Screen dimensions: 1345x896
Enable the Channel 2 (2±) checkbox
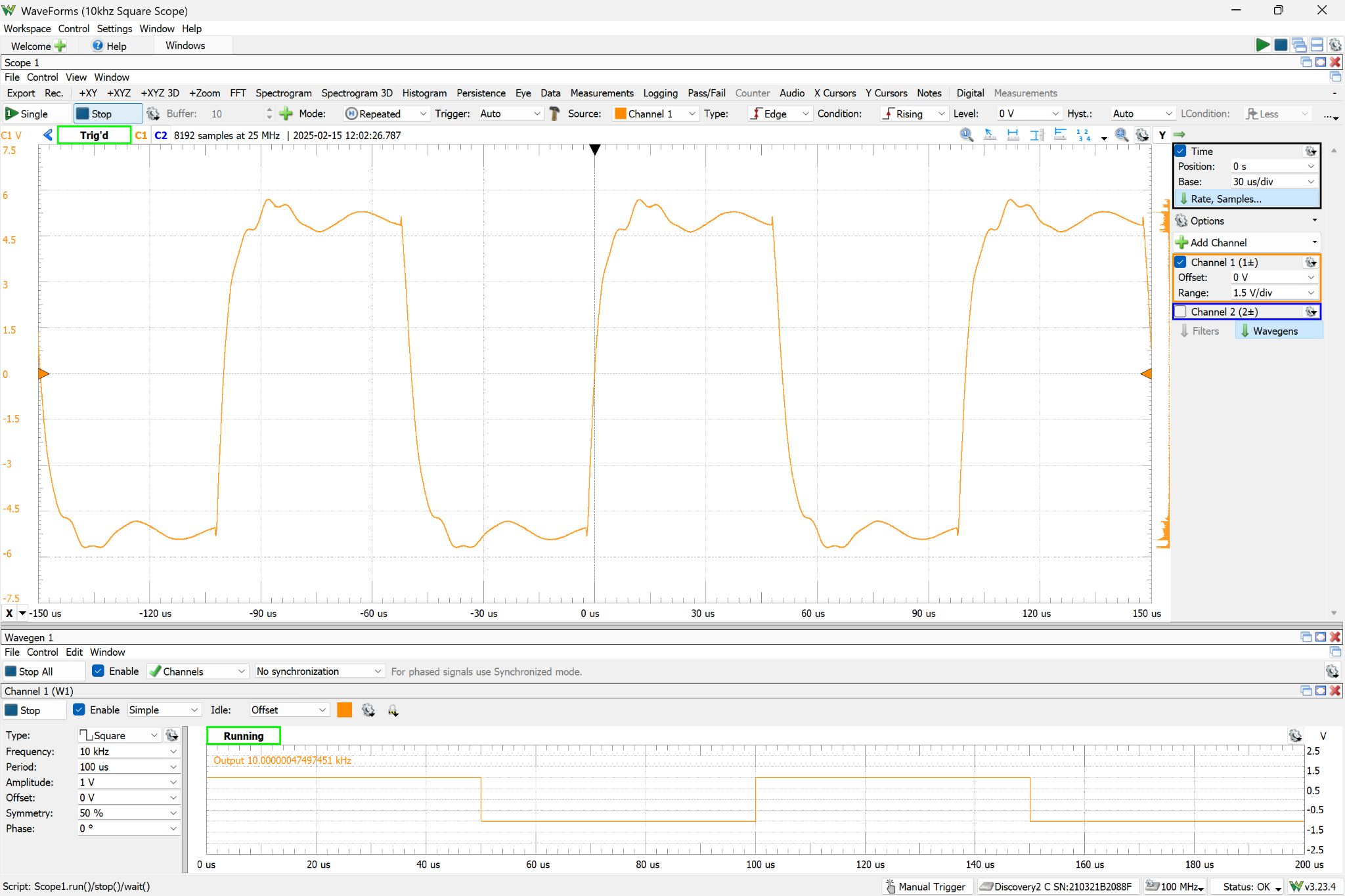[x=1181, y=312]
